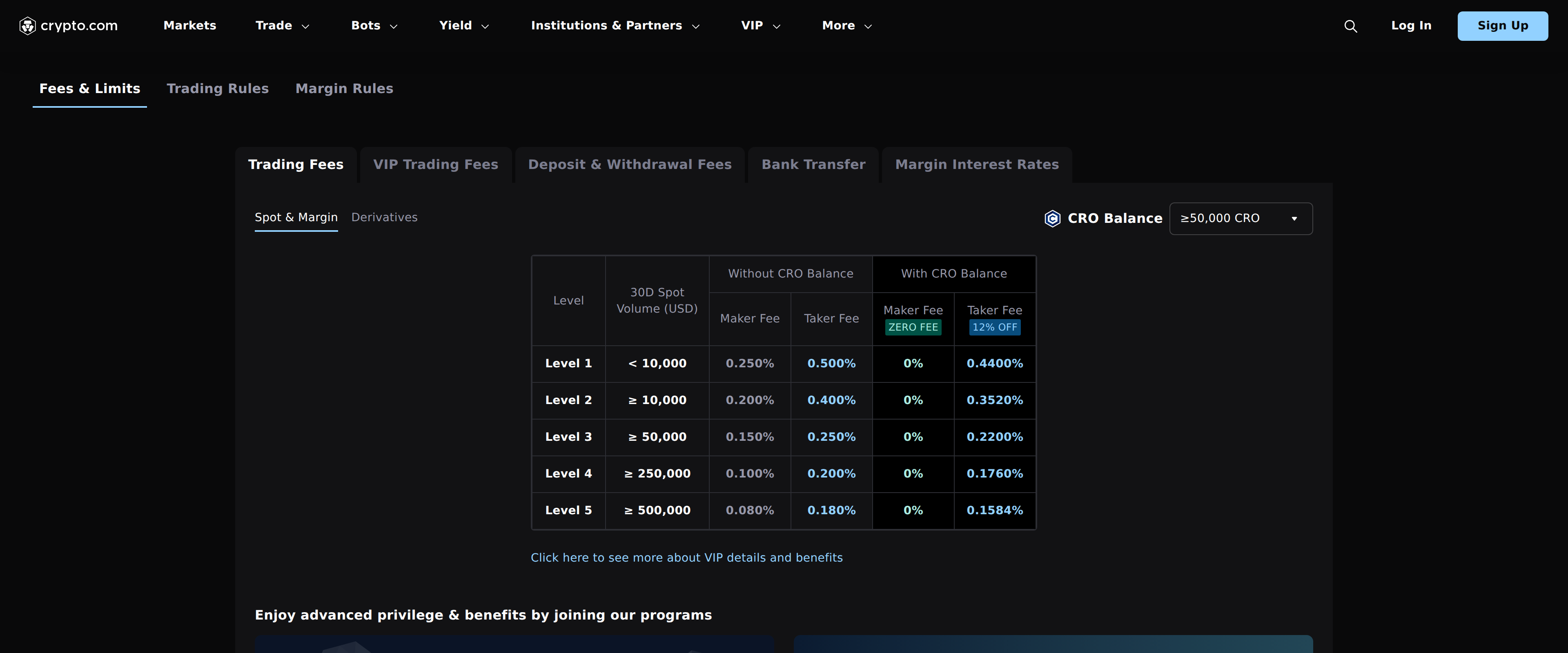Expand the VIP dropdown menu
Viewport: 1568px width, 653px height.
coord(761,26)
